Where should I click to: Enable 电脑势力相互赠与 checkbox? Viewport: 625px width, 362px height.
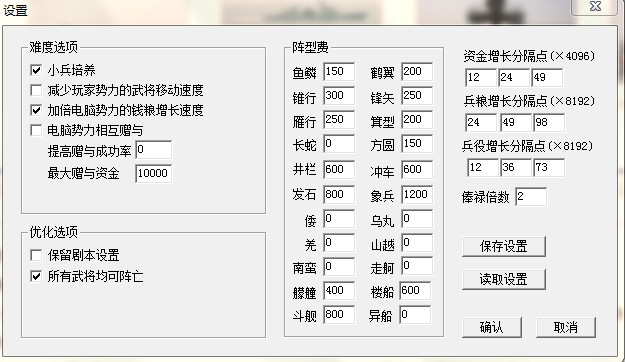(x=36, y=130)
